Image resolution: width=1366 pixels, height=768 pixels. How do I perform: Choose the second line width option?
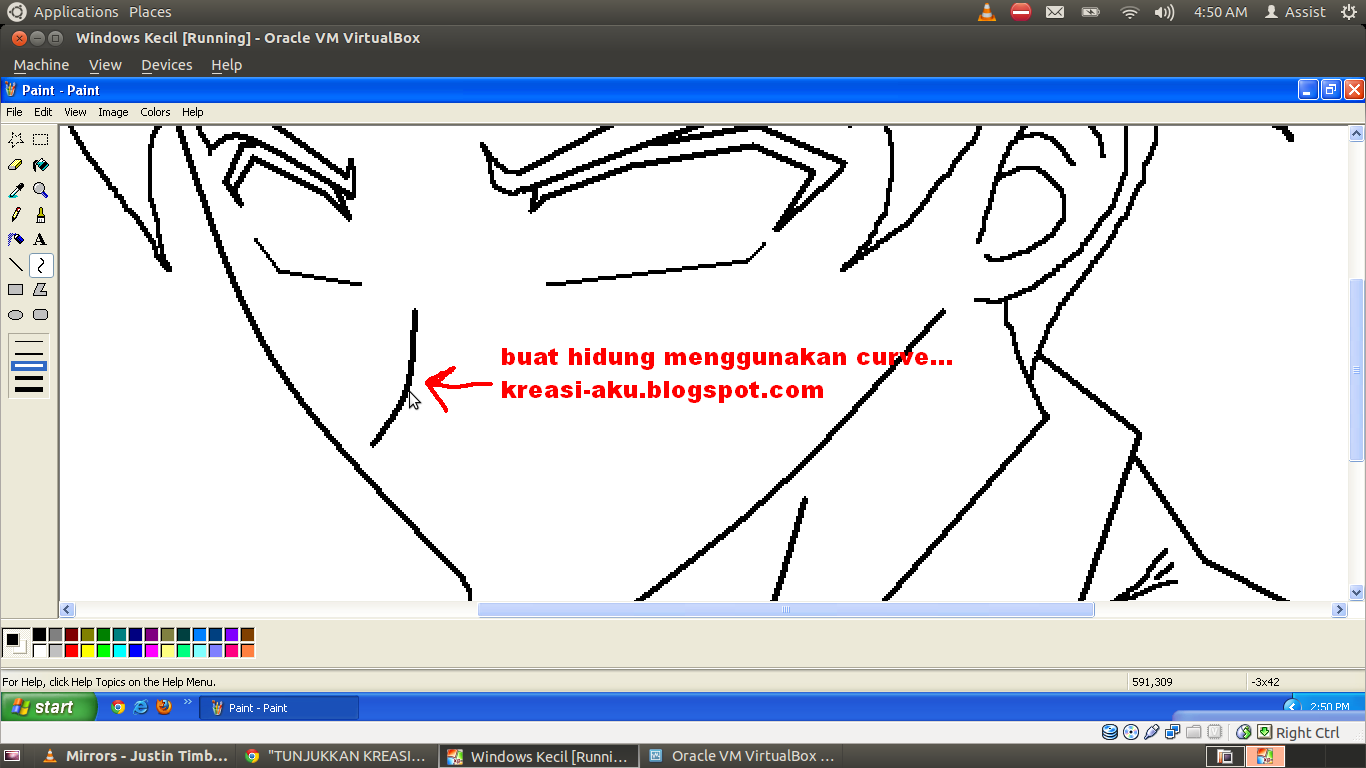click(29, 354)
